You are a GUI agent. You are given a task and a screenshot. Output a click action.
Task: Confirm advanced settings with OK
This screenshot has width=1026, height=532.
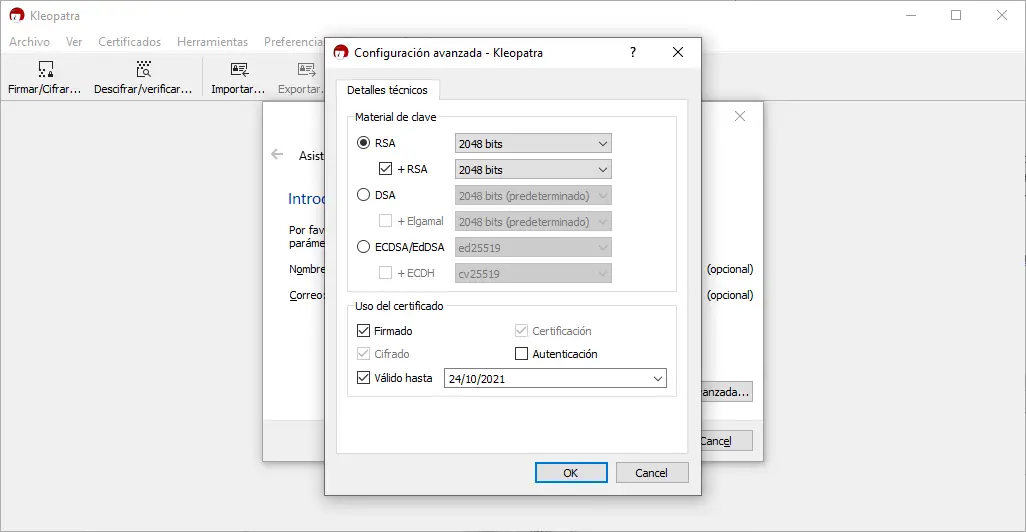click(x=571, y=472)
